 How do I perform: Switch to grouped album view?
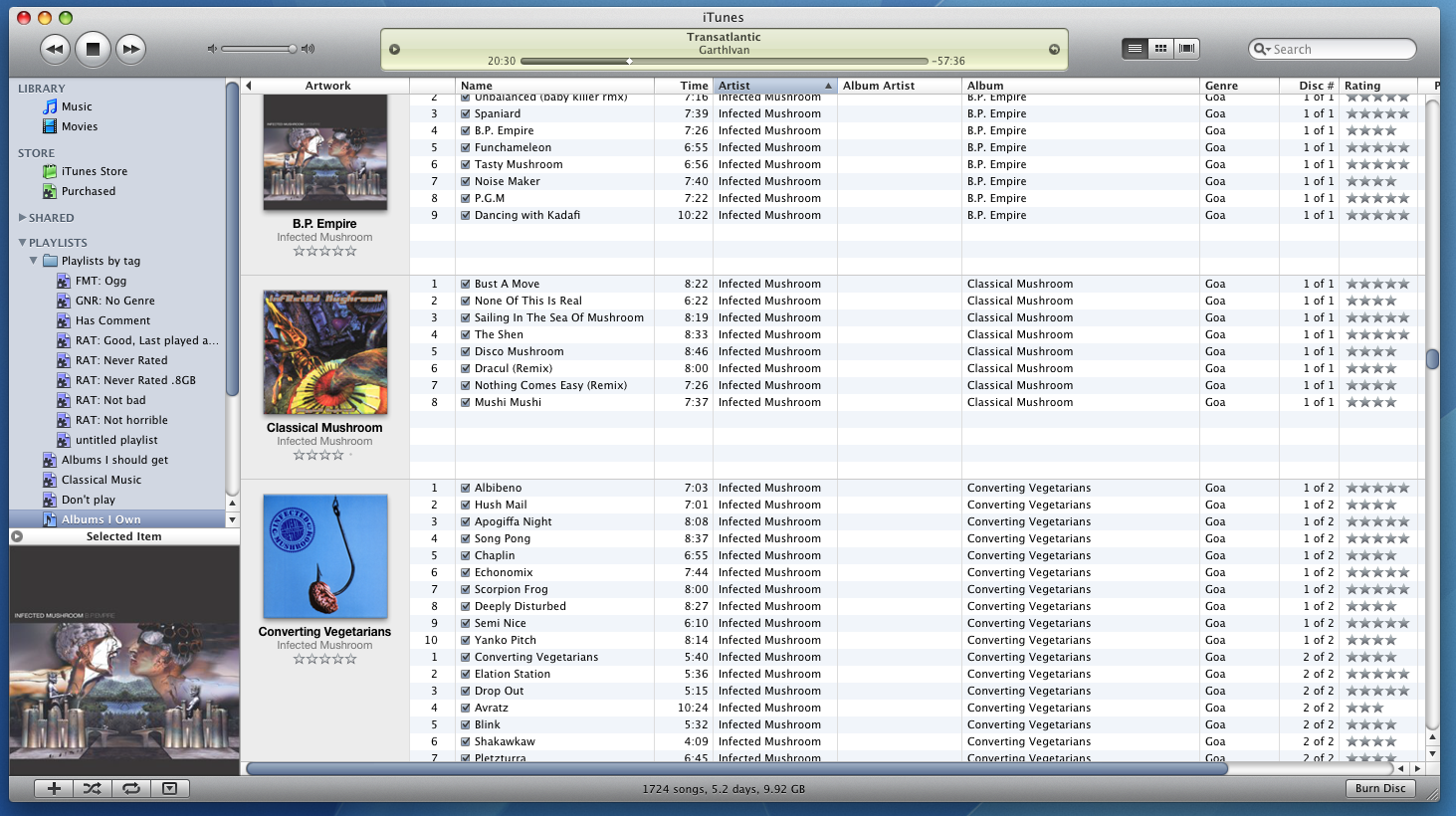tap(1160, 48)
